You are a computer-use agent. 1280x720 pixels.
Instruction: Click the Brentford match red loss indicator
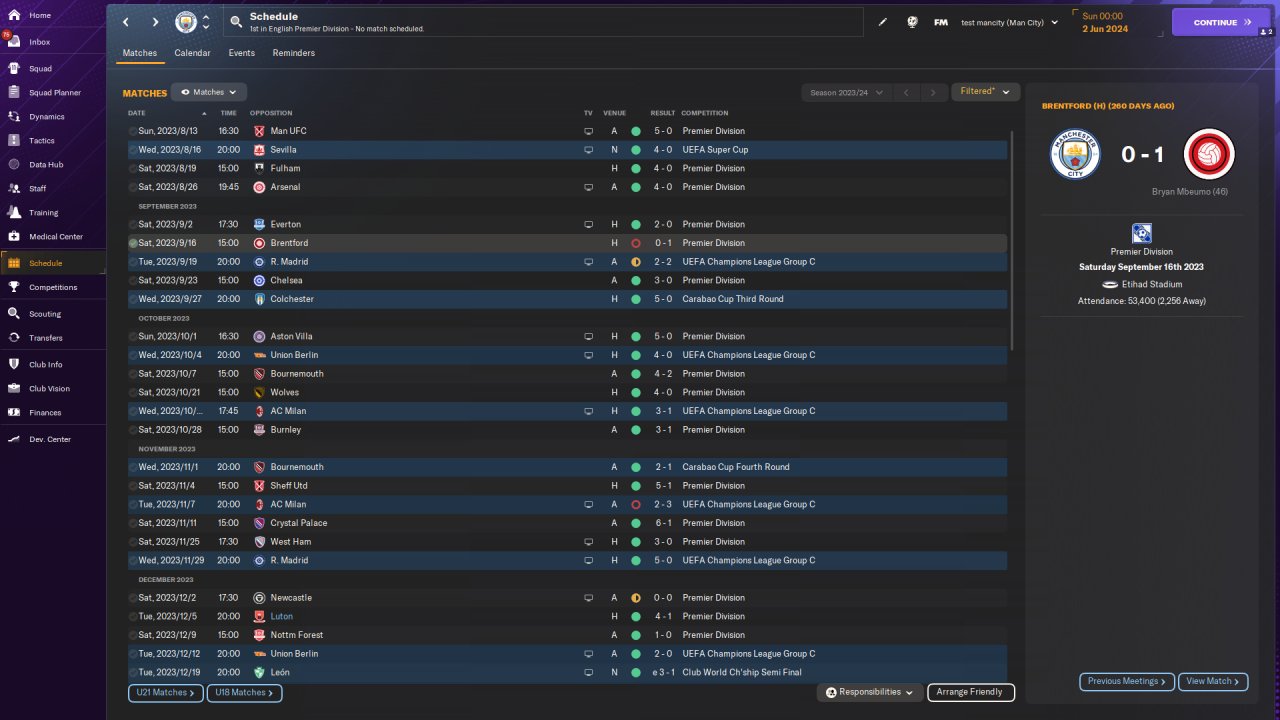point(635,243)
